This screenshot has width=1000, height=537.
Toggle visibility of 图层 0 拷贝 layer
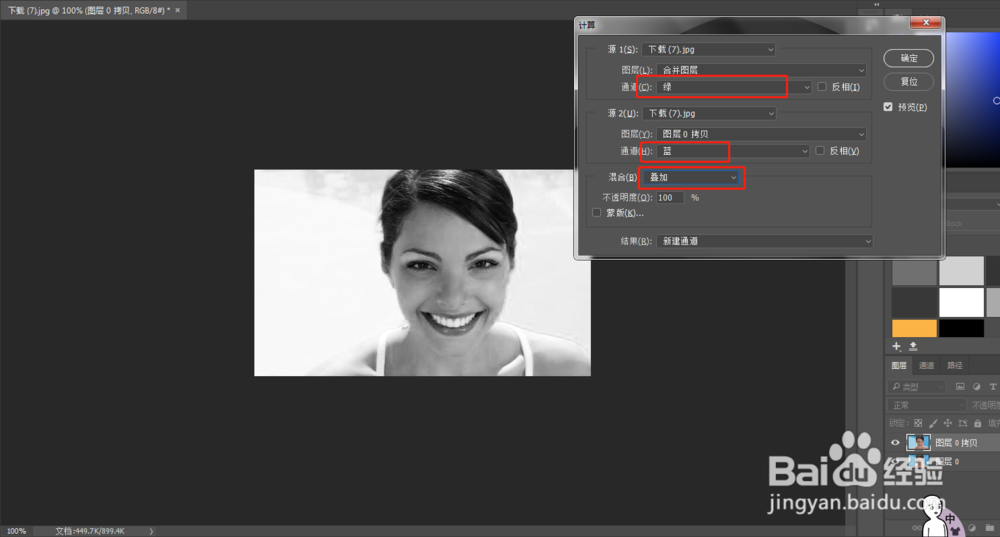point(895,443)
